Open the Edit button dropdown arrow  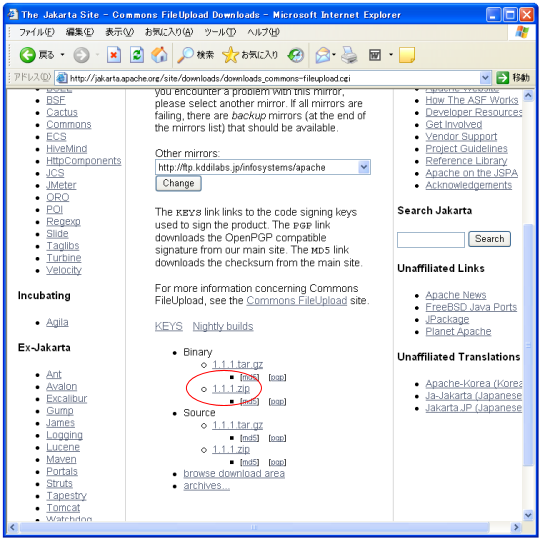coord(391,54)
